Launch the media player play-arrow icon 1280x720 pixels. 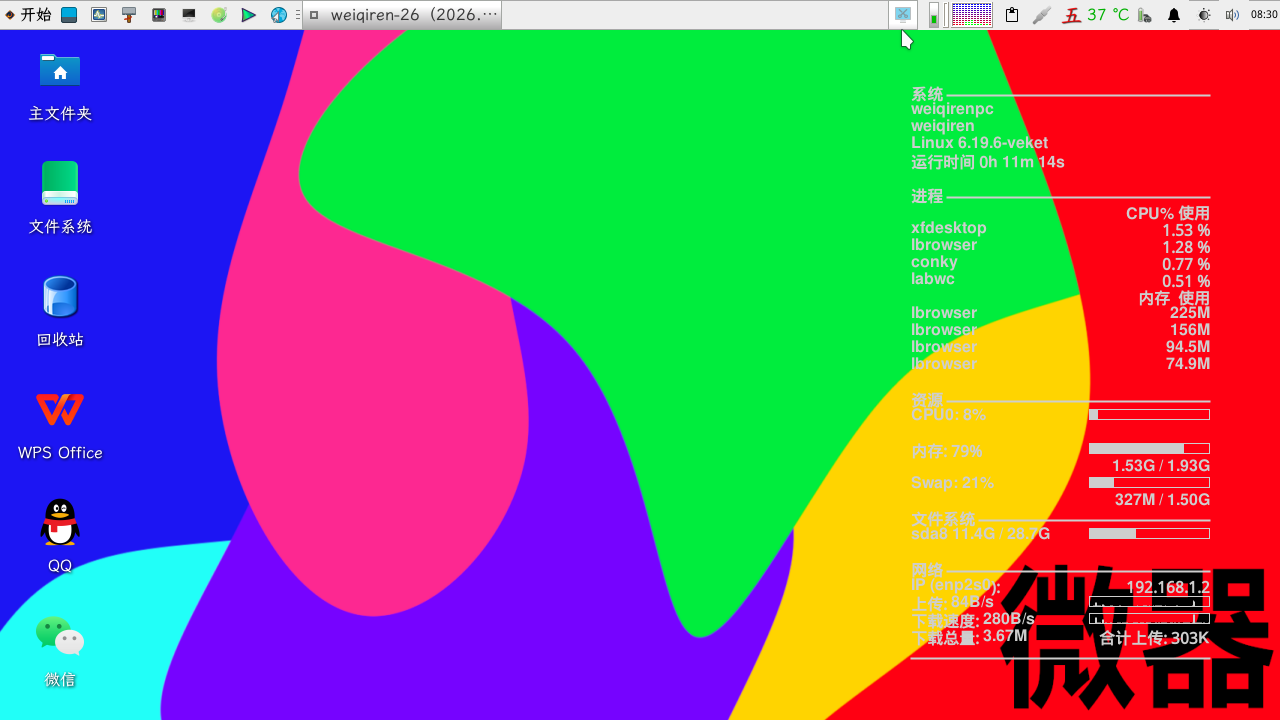[249, 15]
